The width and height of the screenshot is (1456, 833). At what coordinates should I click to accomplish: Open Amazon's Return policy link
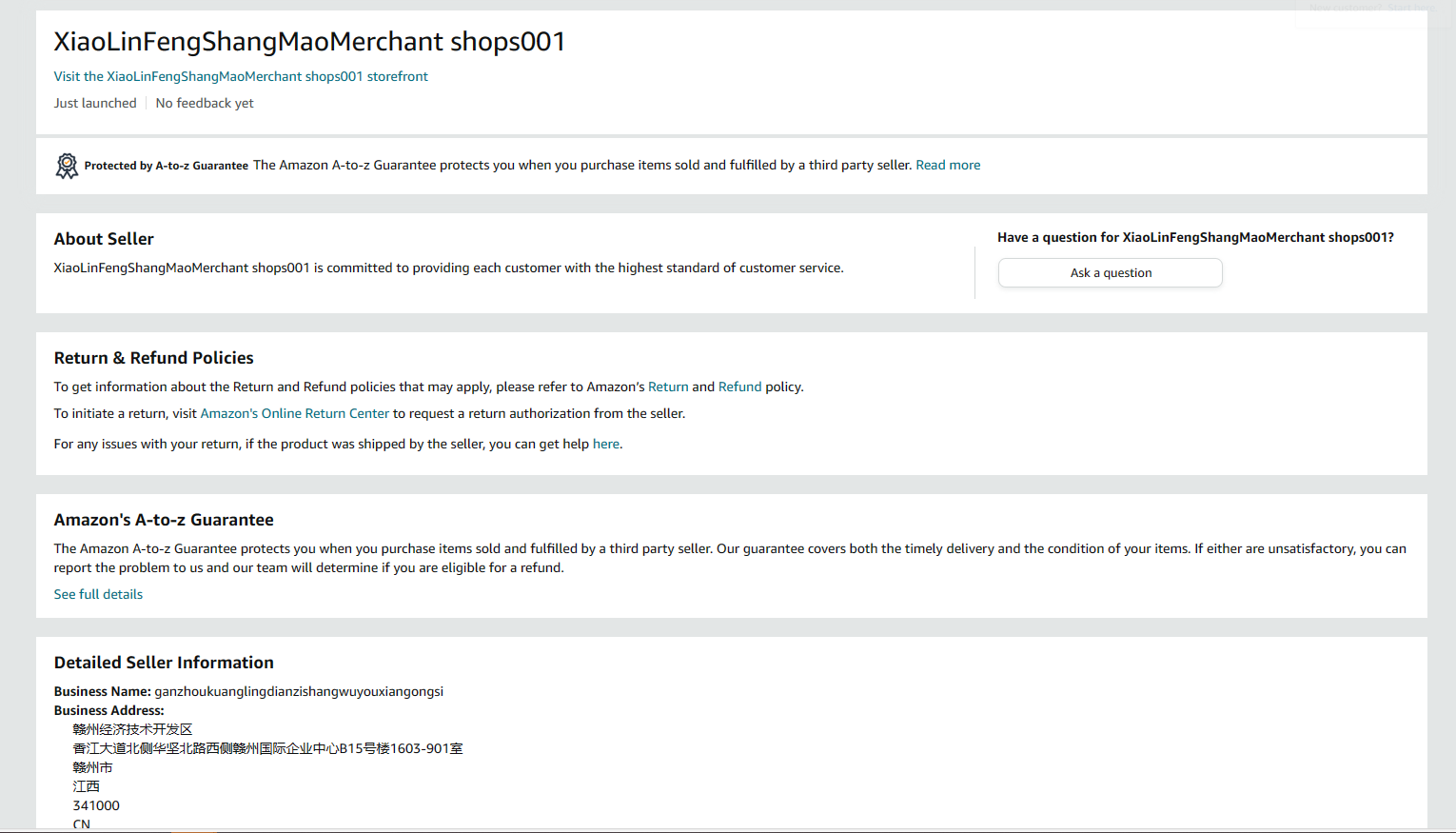(668, 387)
